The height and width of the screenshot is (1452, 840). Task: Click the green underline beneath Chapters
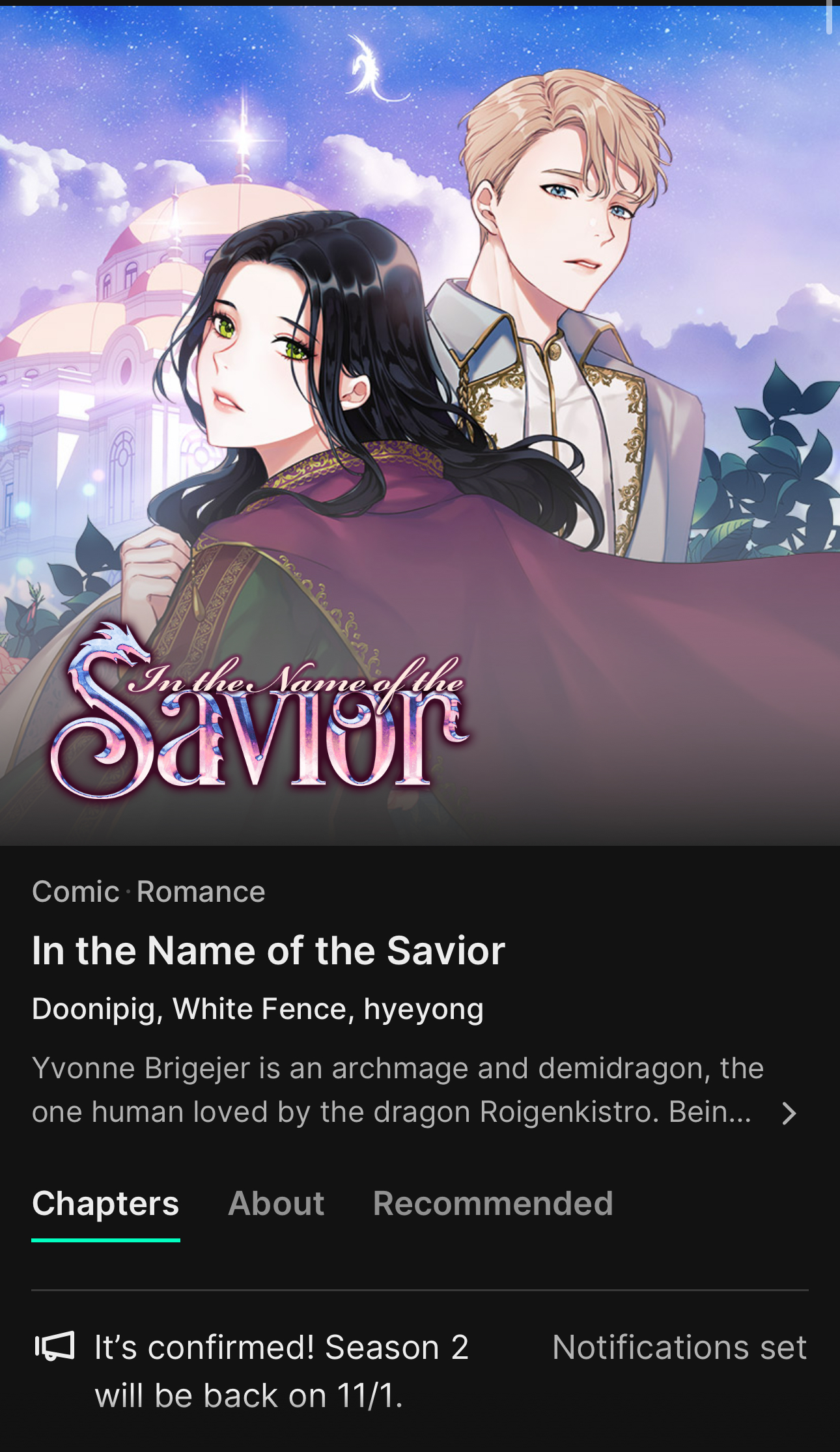[105, 1240]
